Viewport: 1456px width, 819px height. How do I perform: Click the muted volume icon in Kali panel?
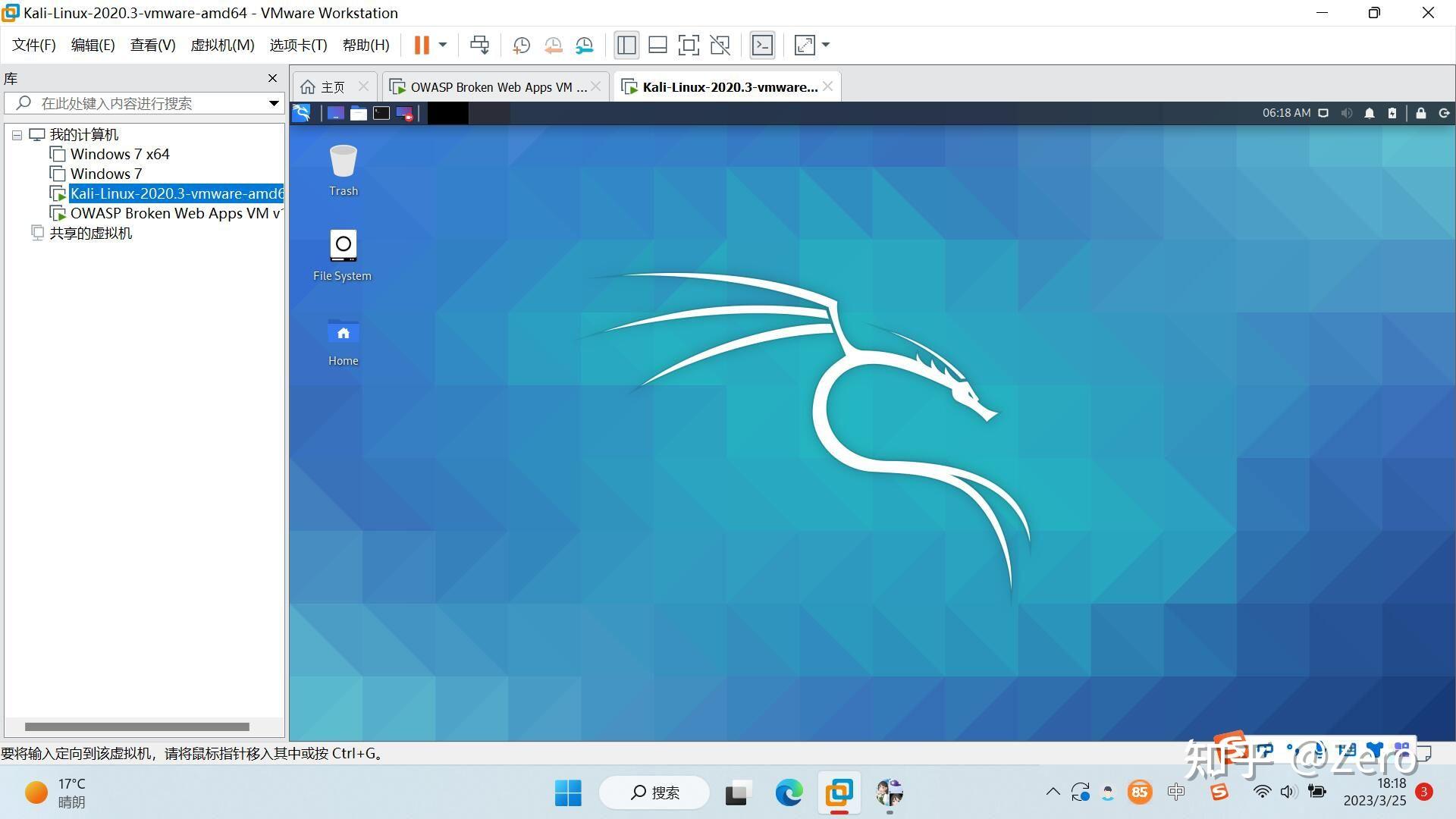[x=1347, y=113]
